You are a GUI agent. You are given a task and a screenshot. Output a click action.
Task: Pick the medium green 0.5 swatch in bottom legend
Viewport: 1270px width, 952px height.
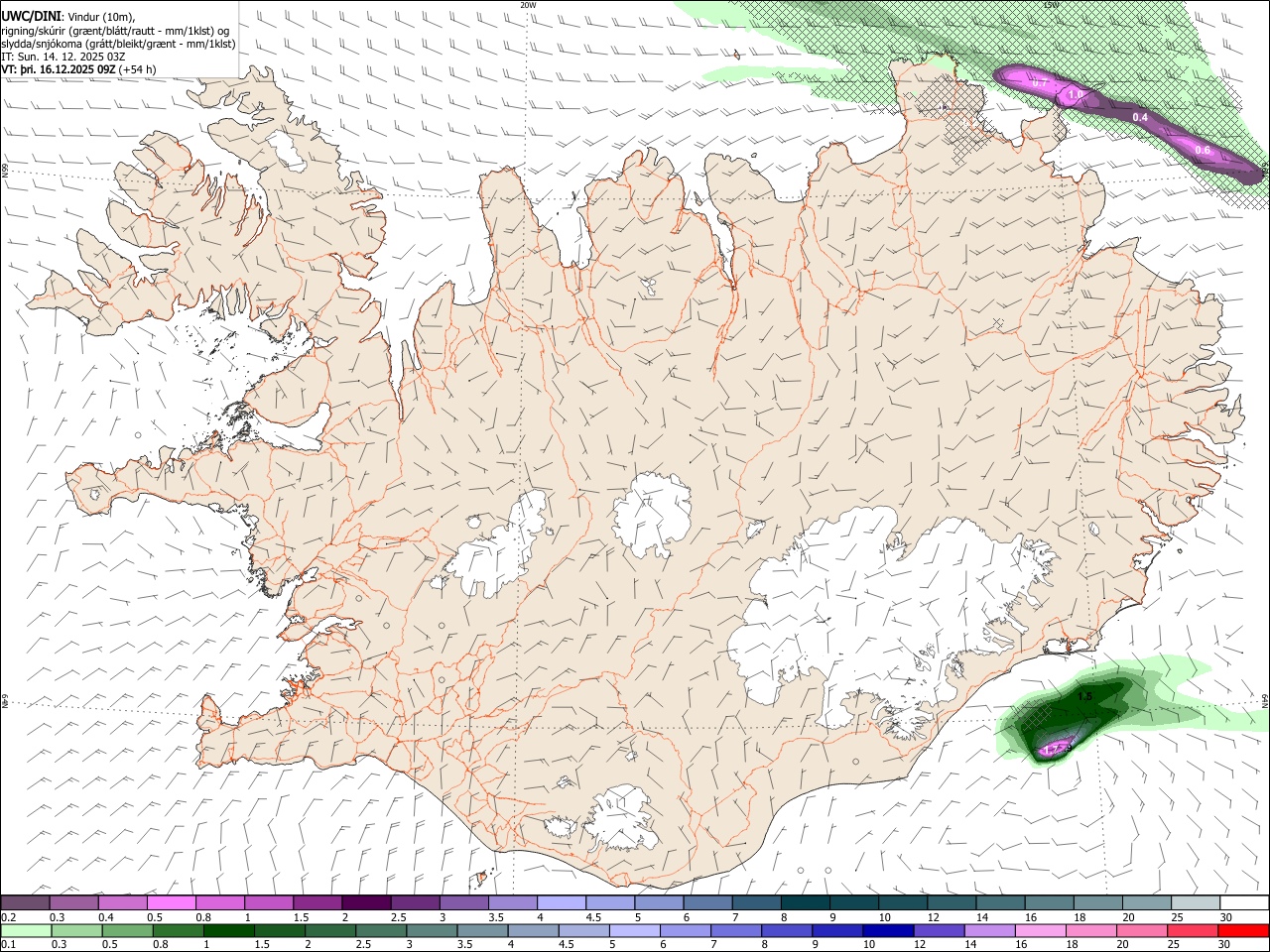(x=128, y=931)
